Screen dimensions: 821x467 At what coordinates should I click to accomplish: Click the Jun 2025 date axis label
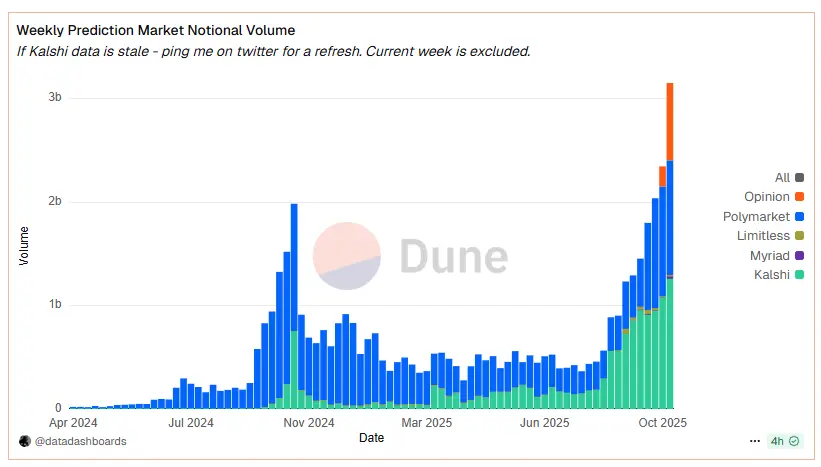point(544,423)
